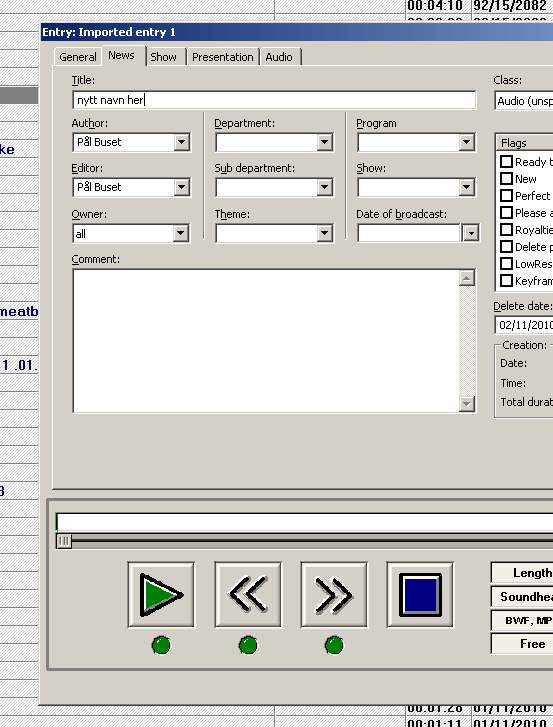Open the Date of broadcast picker
553x727 pixels.
pos(470,233)
